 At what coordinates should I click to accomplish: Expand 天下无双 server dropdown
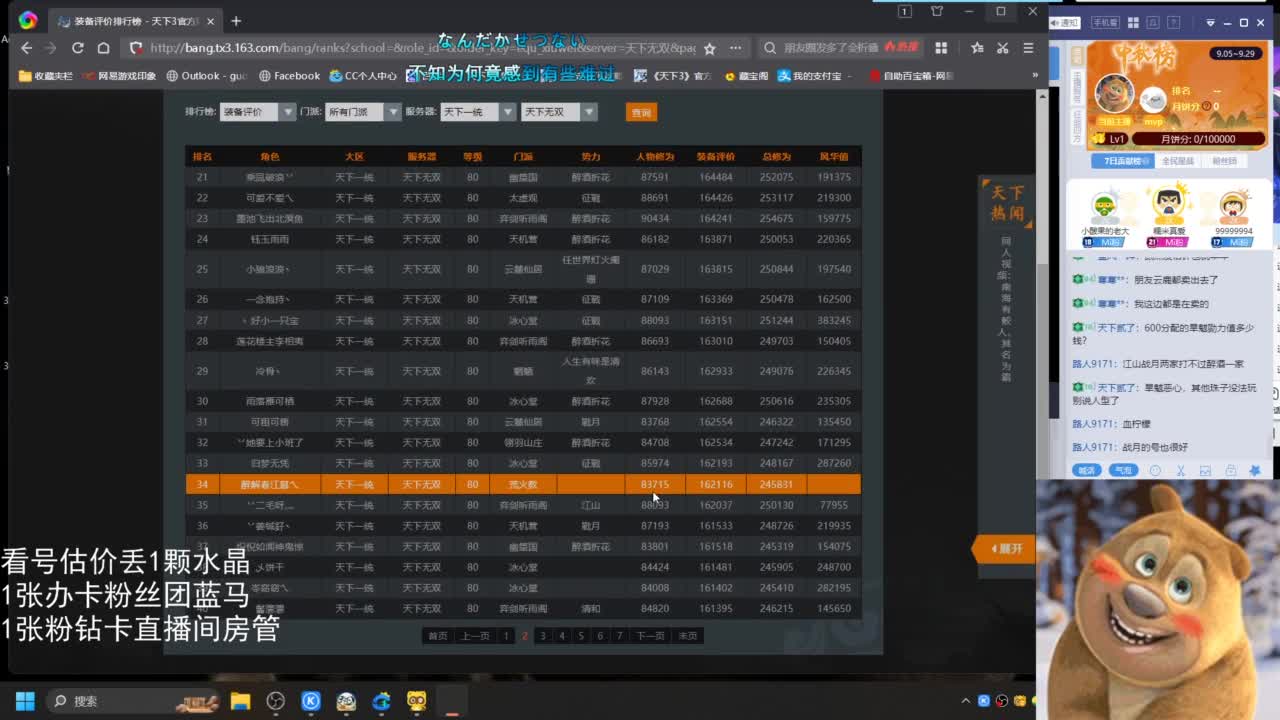[558, 112]
